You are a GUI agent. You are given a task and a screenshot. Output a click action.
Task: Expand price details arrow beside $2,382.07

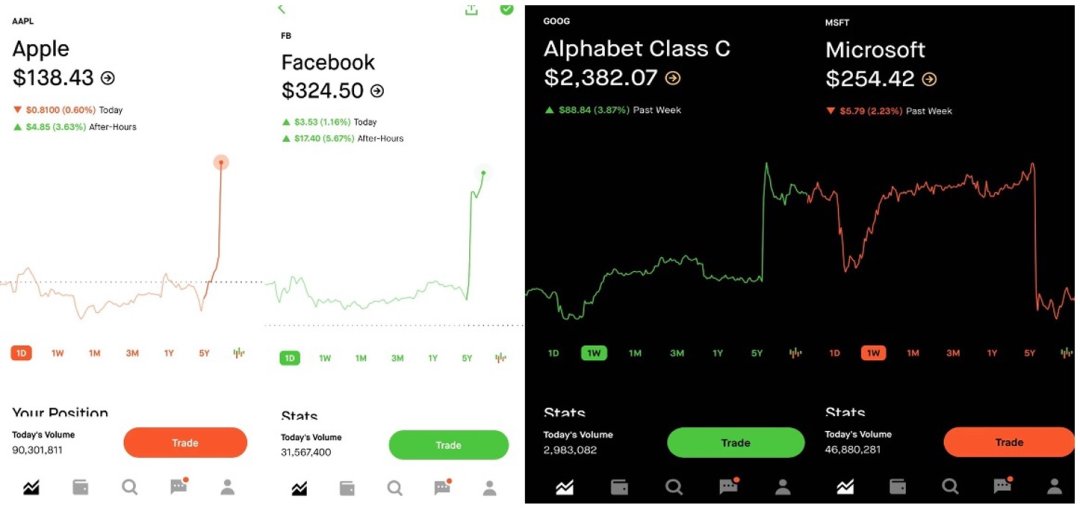tap(673, 78)
